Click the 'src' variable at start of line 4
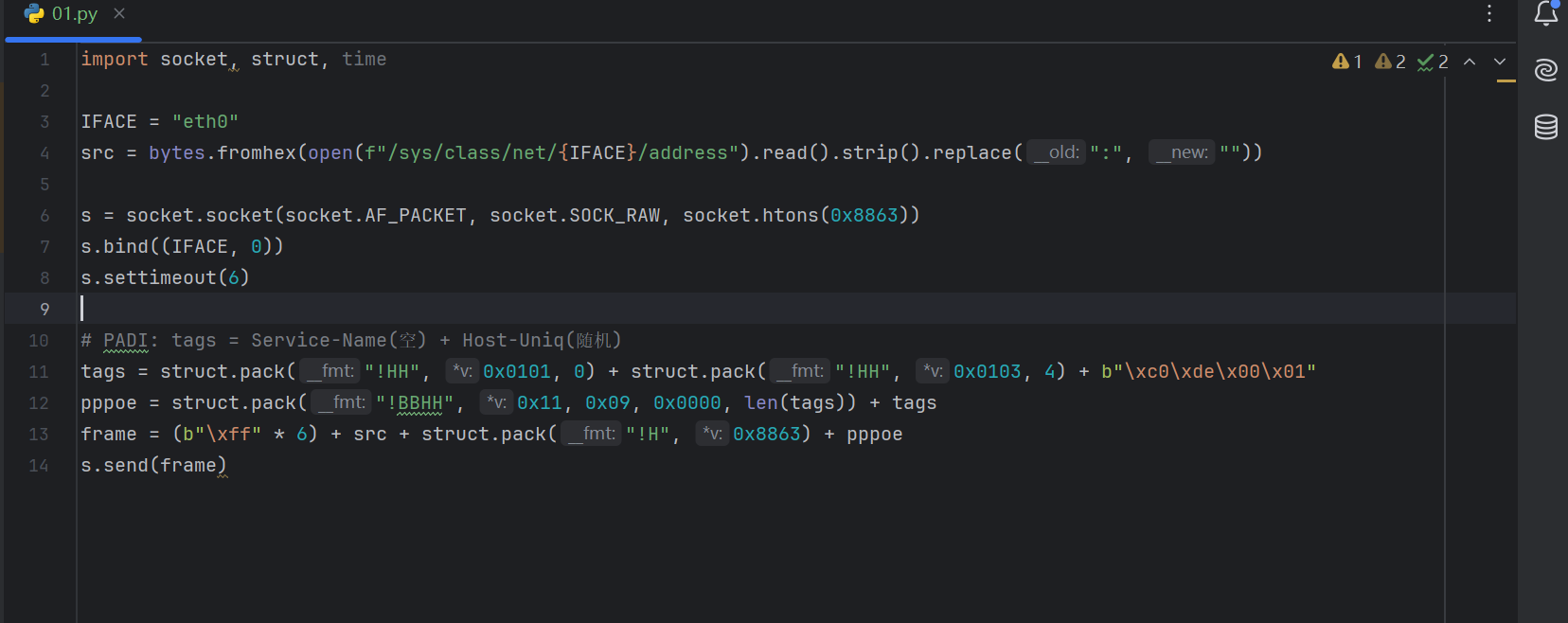 coord(98,152)
